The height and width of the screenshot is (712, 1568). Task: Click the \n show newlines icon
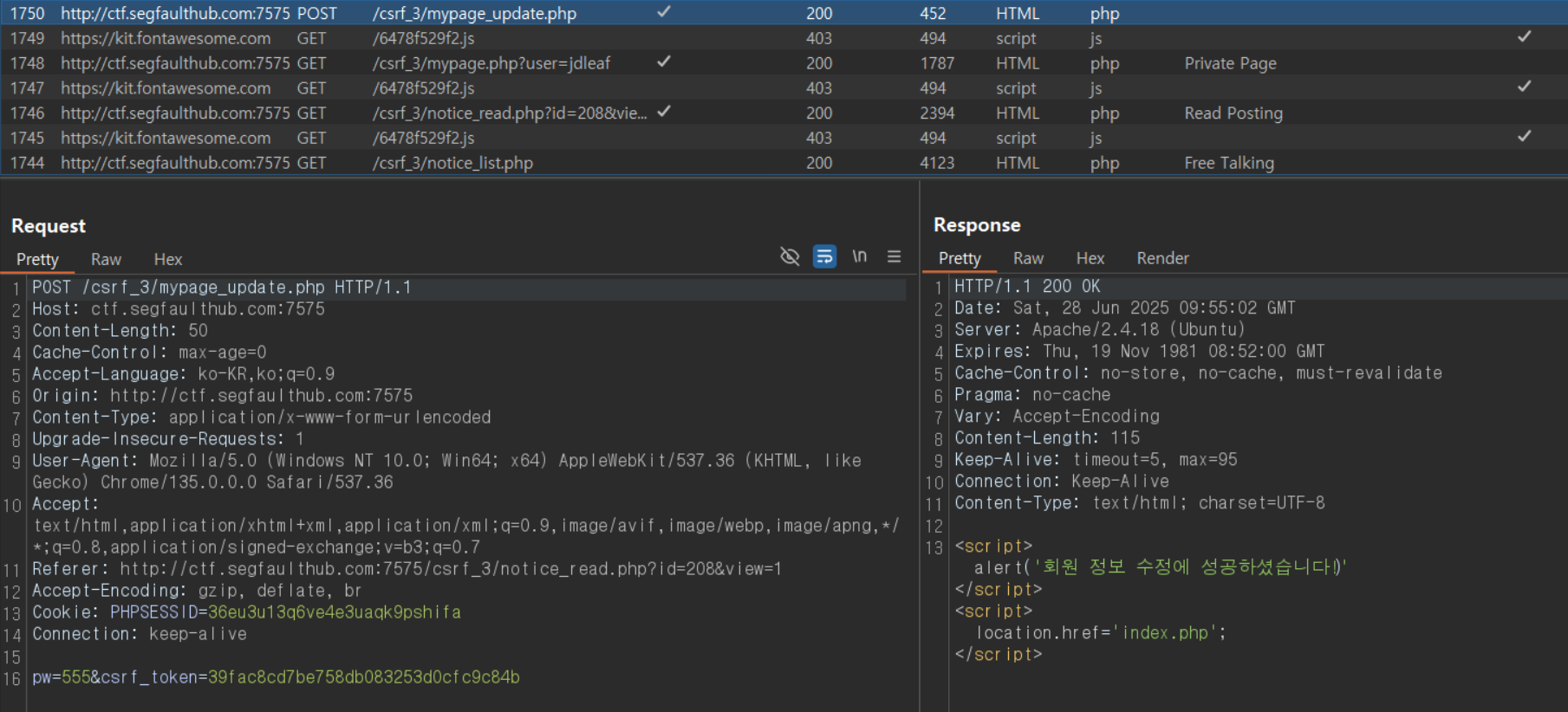(x=859, y=256)
